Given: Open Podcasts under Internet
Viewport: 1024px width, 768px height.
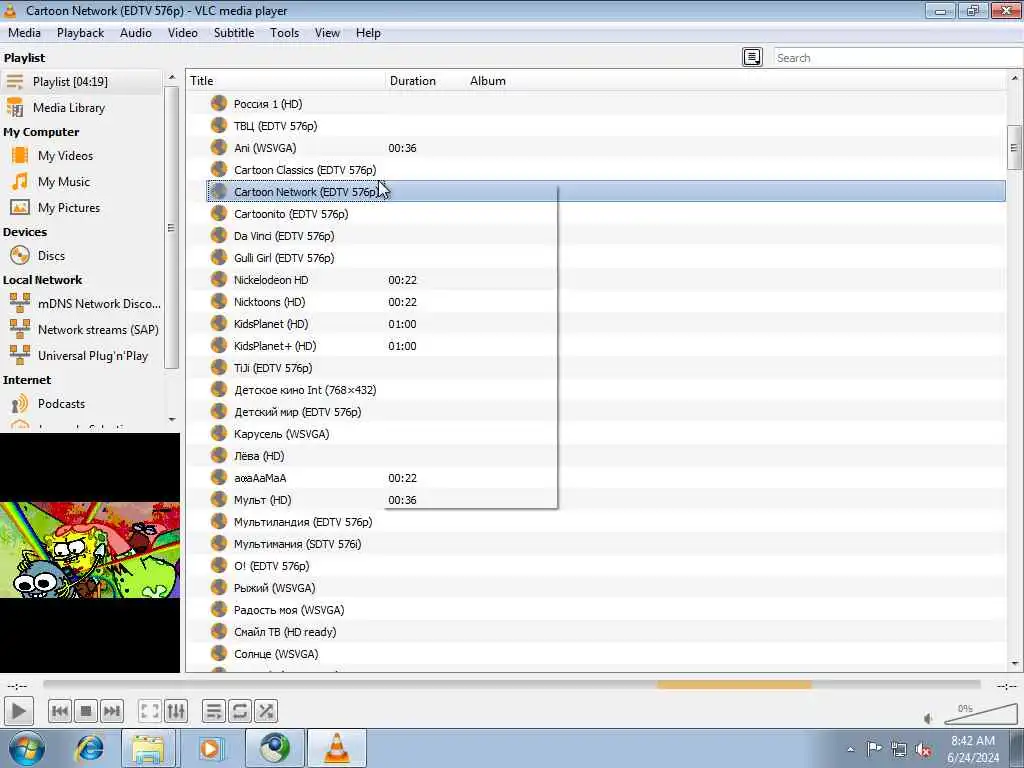Looking at the screenshot, I should pos(82,404).
